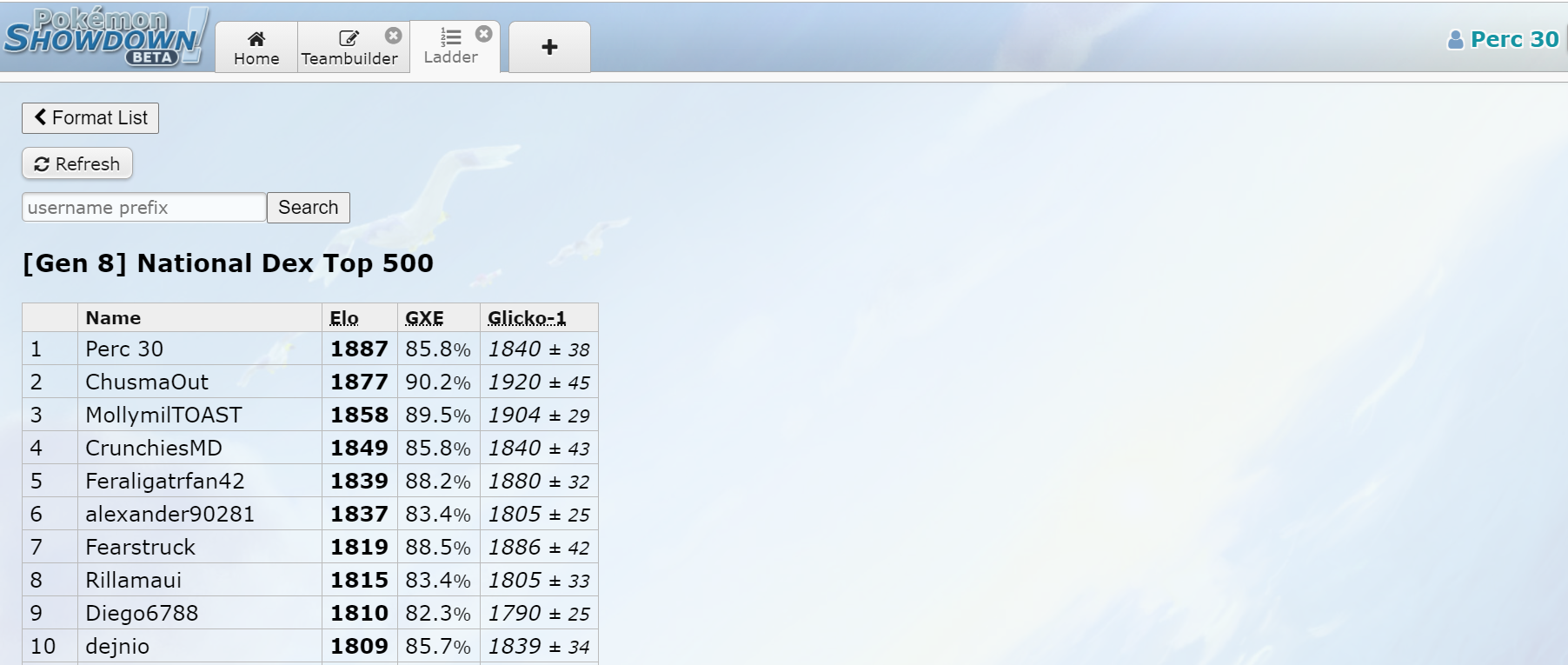Select player alexander90281 in the ladder
The width and height of the screenshot is (1568, 665).
(x=170, y=515)
